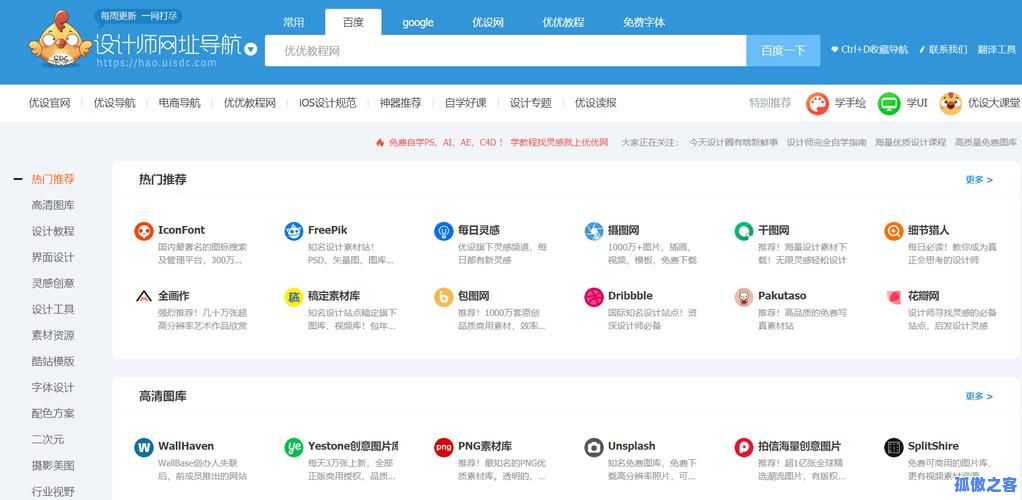Open 优设官网 in the nav bar
Screen dimensions: 1022x500
click(50, 103)
